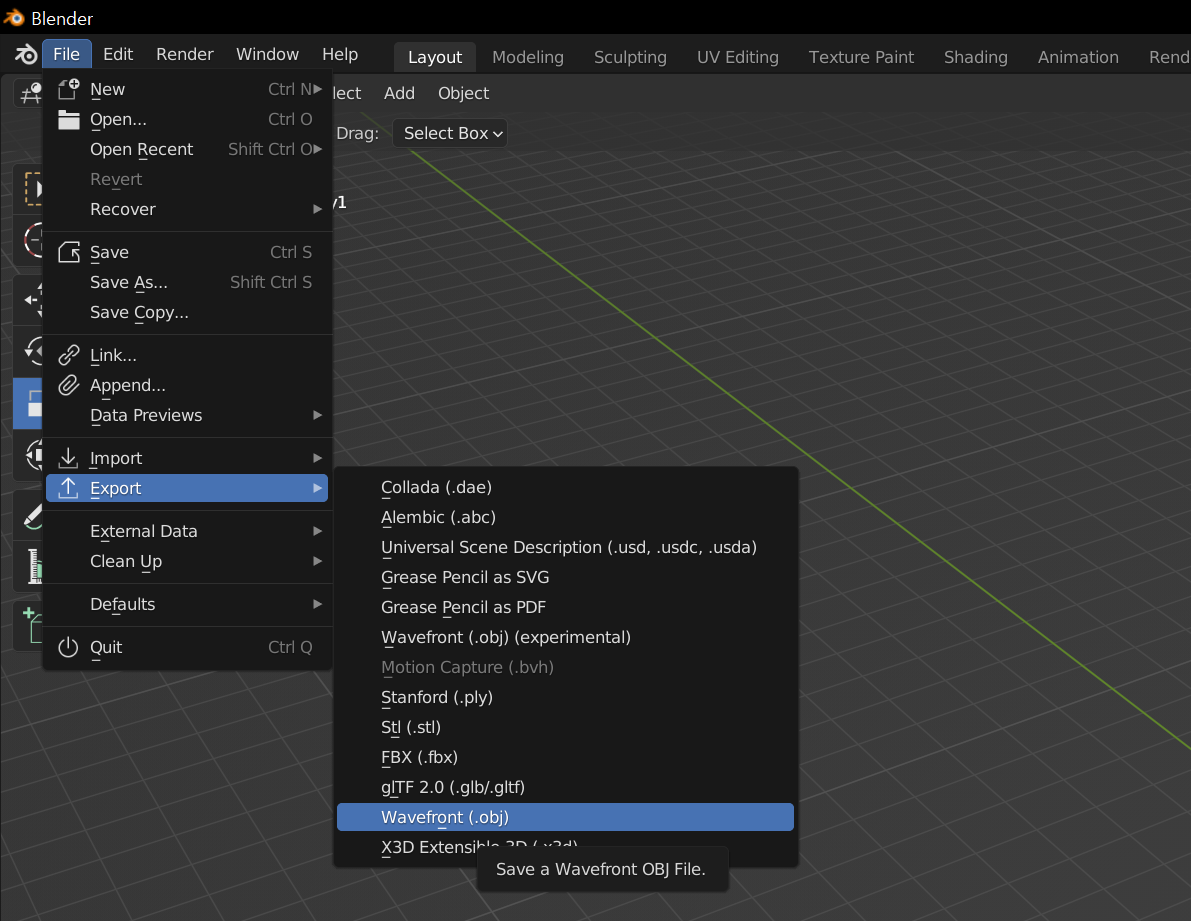Open the Object menu in the viewport header
The height and width of the screenshot is (921, 1191).
click(x=463, y=93)
